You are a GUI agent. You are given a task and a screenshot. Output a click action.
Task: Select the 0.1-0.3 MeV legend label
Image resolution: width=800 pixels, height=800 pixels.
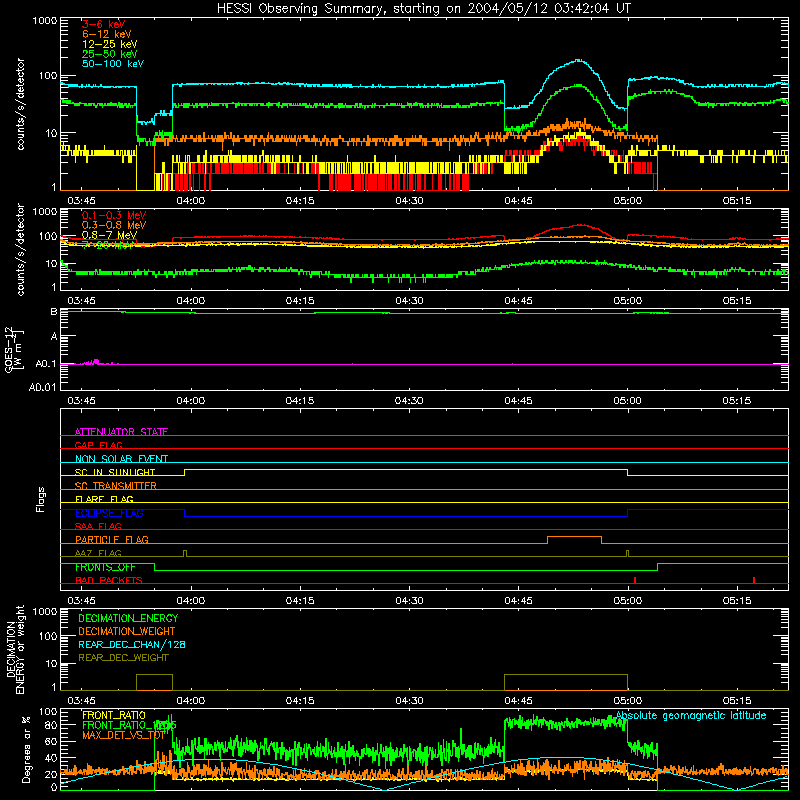(114, 215)
